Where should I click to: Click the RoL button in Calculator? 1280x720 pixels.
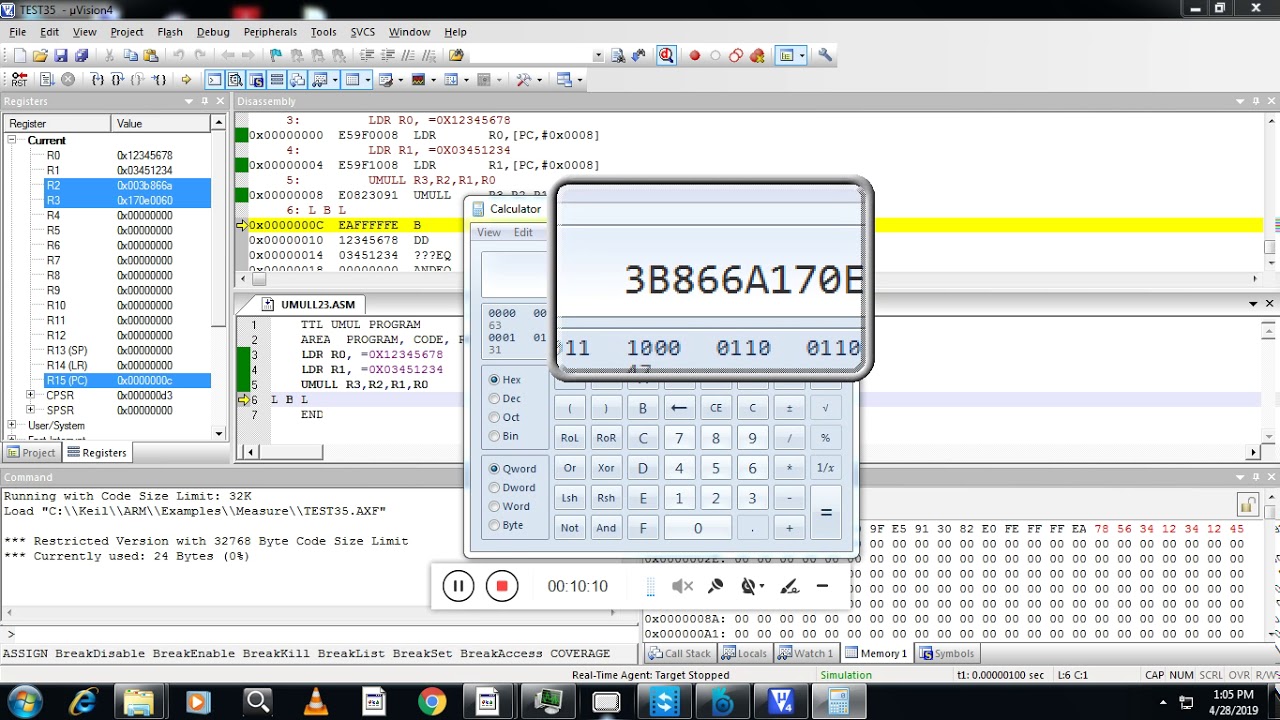[569, 438]
